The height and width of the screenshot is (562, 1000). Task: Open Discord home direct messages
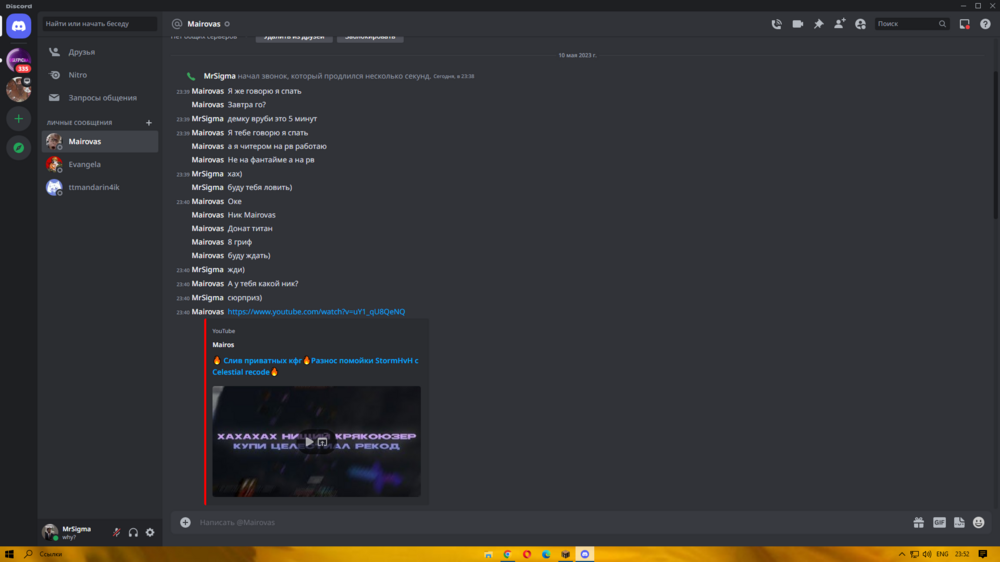[x=18, y=26]
